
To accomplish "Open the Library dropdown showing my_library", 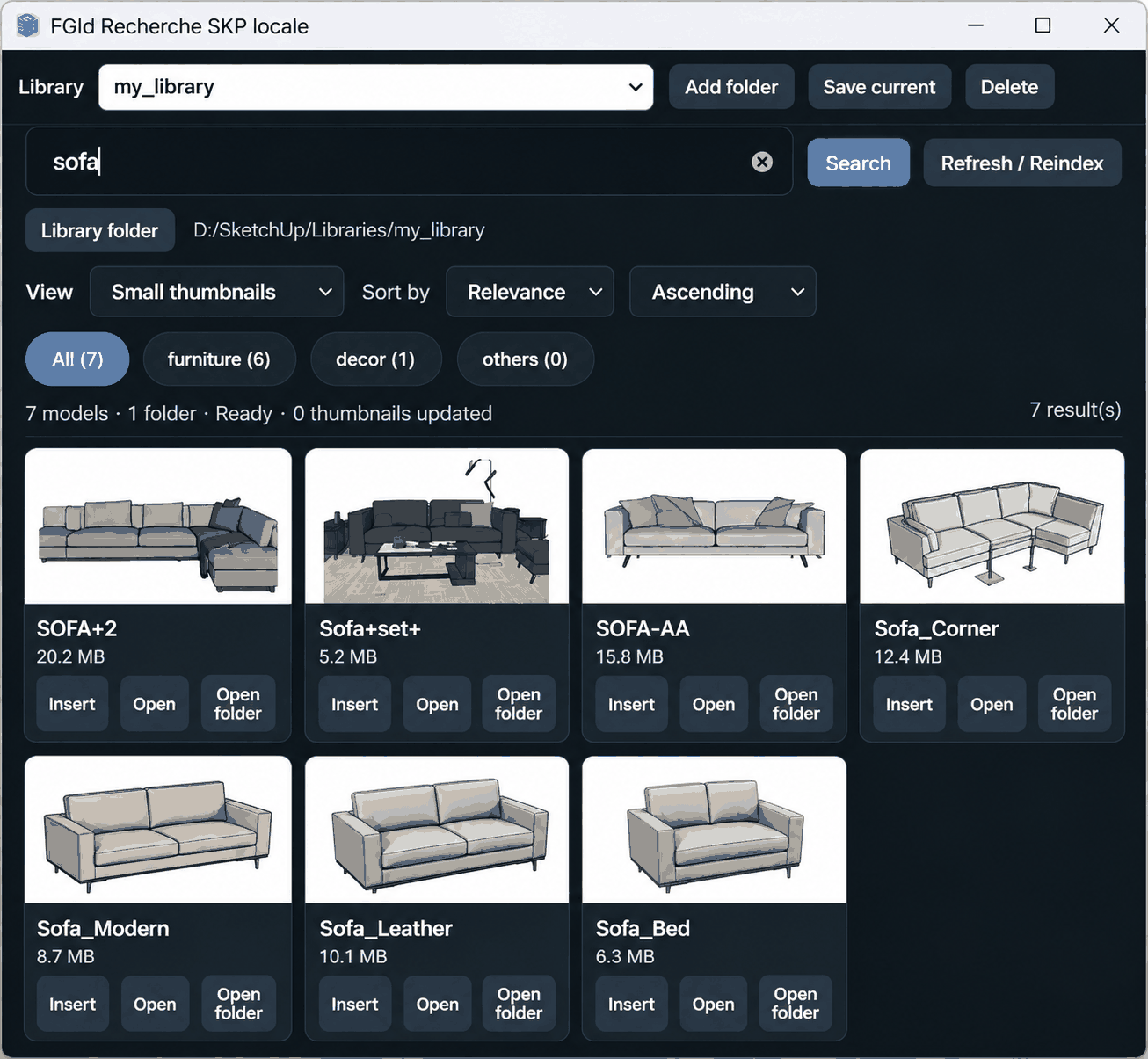I will 376,87.
